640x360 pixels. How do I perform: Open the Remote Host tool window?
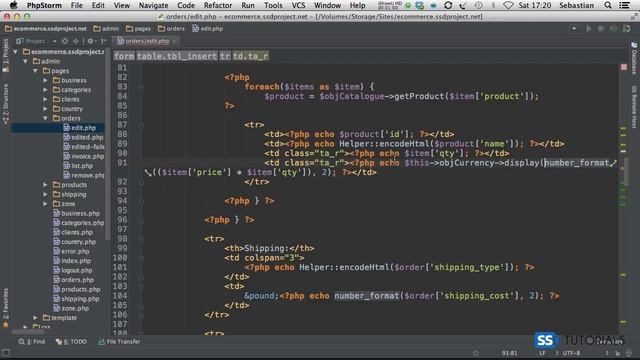(x=634, y=107)
